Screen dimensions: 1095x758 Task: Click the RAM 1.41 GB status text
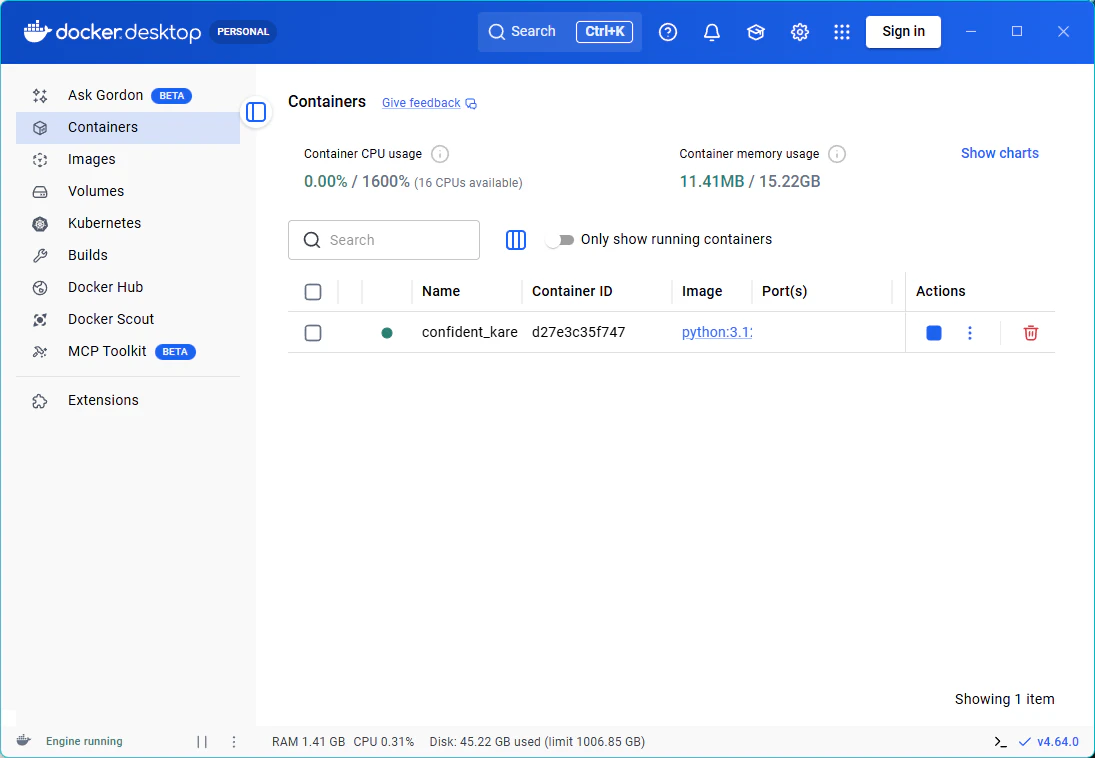(308, 741)
